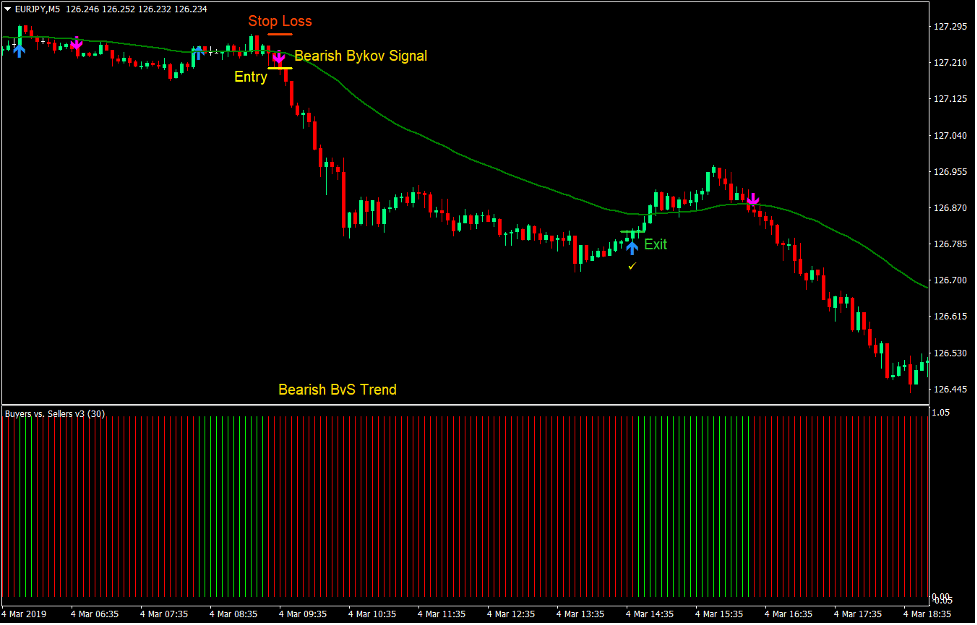This screenshot has height=625, width=977.
Task: Select the blue arrow near 4 Mar 08:35
Action: [198, 50]
